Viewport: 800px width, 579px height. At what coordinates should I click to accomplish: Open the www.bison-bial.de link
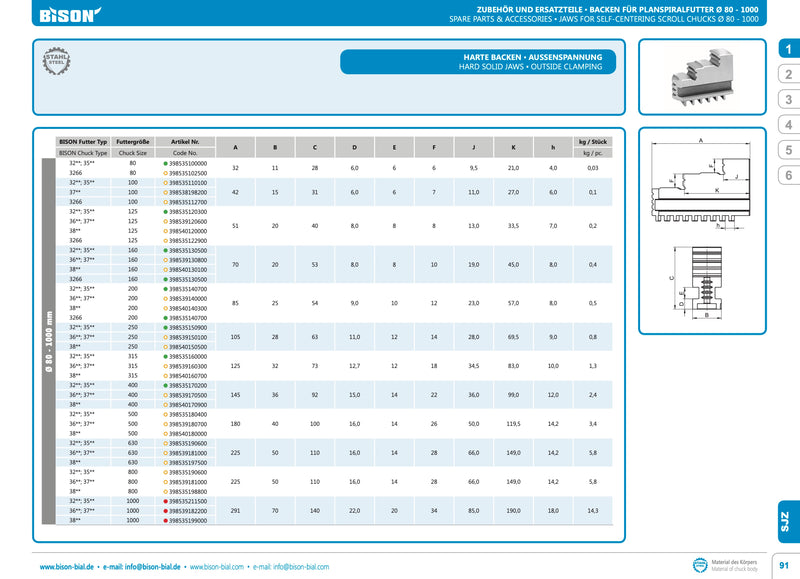[x=67, y=567]
